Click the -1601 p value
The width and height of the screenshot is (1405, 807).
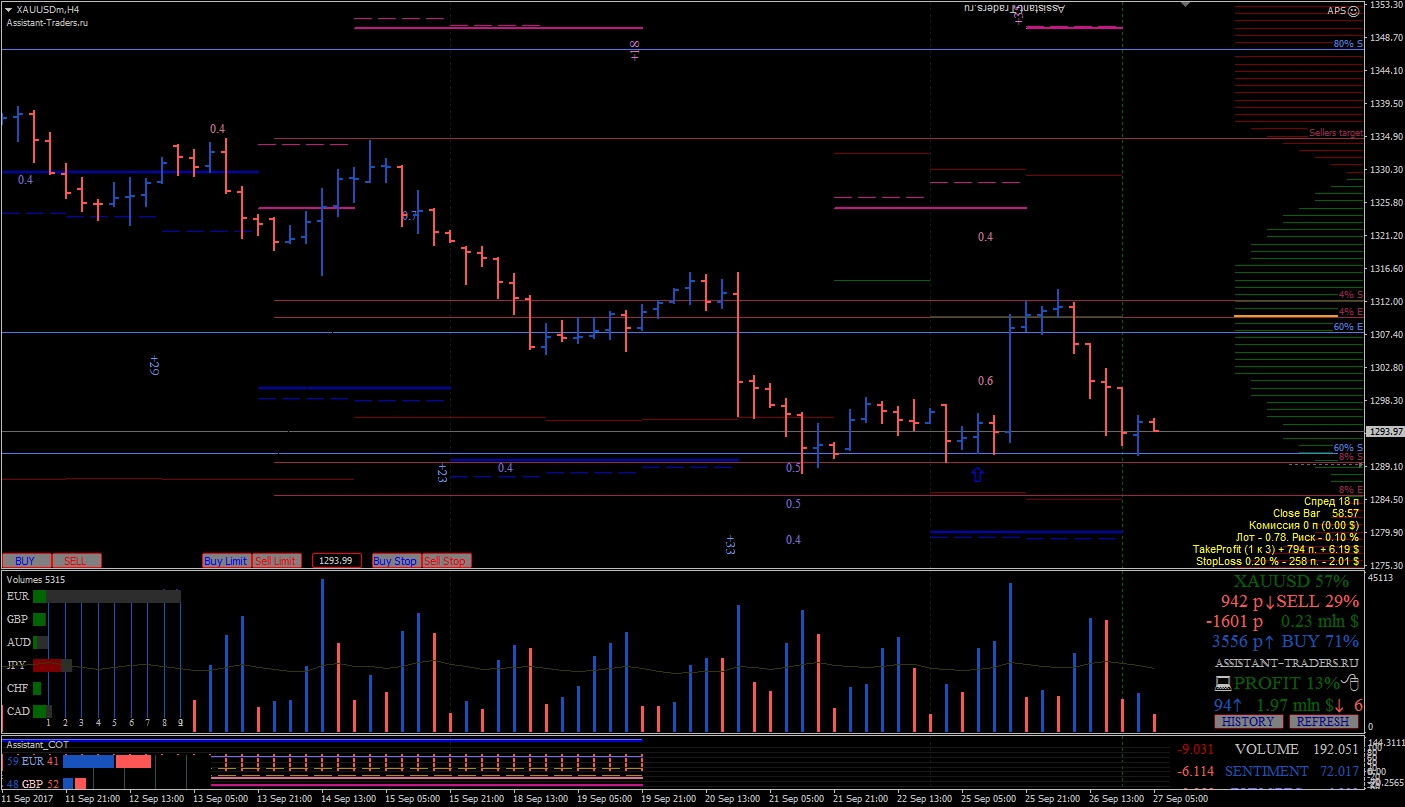click(1234, 621)
